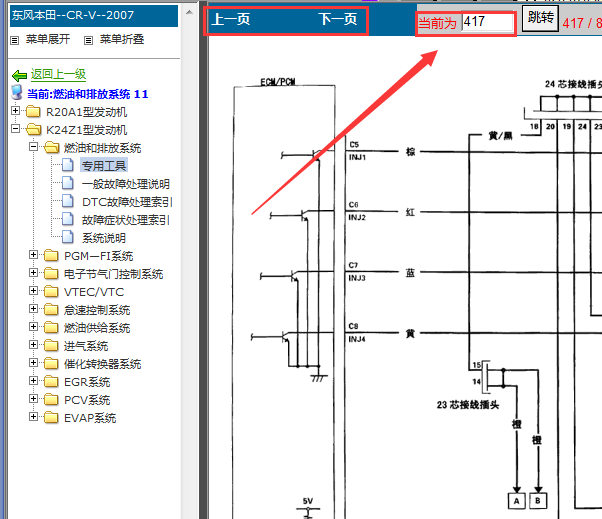
Task: Click 菜单折叠 to collapse menu
Action: (x=122, y=39)
